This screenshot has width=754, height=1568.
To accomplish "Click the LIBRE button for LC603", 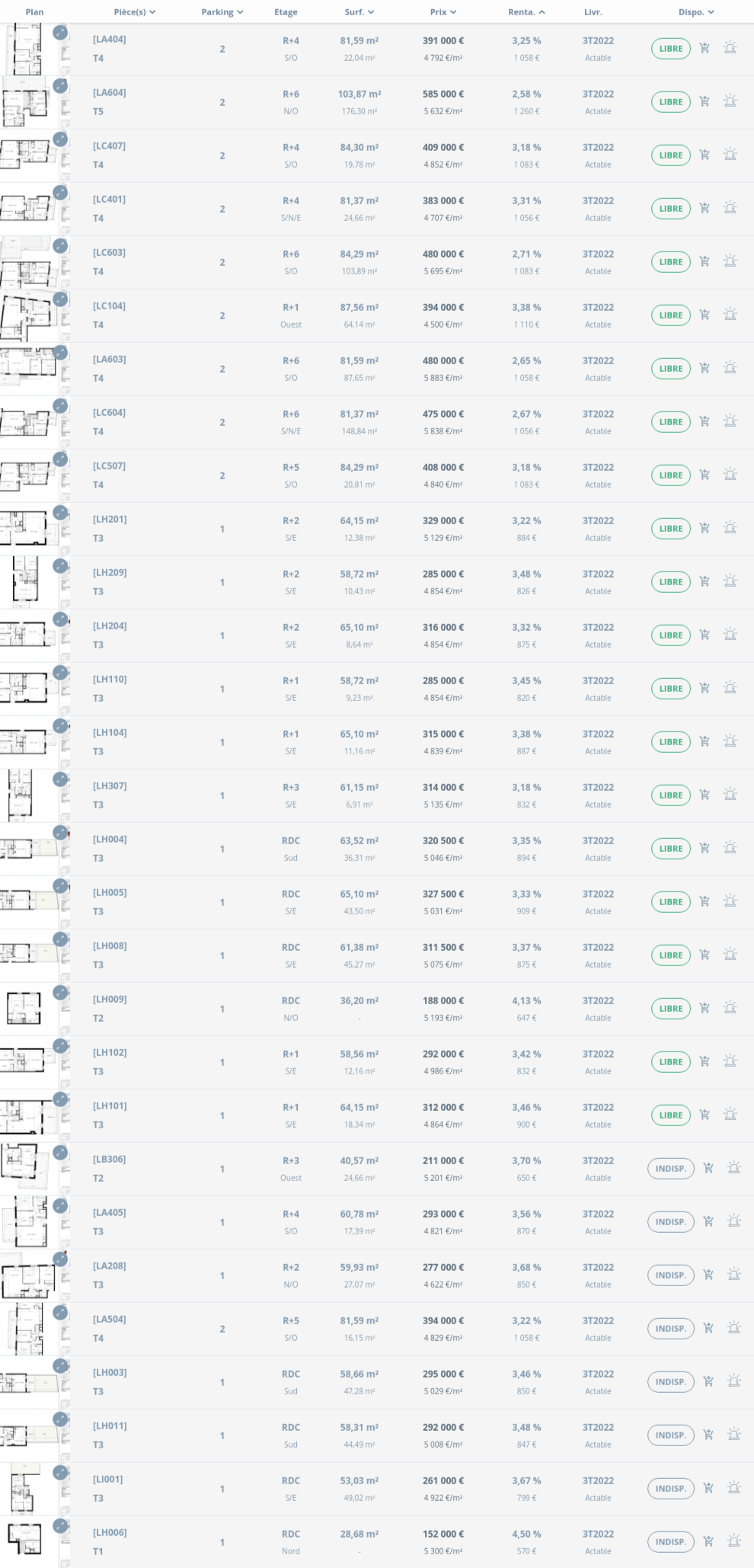I will (670, 262).
